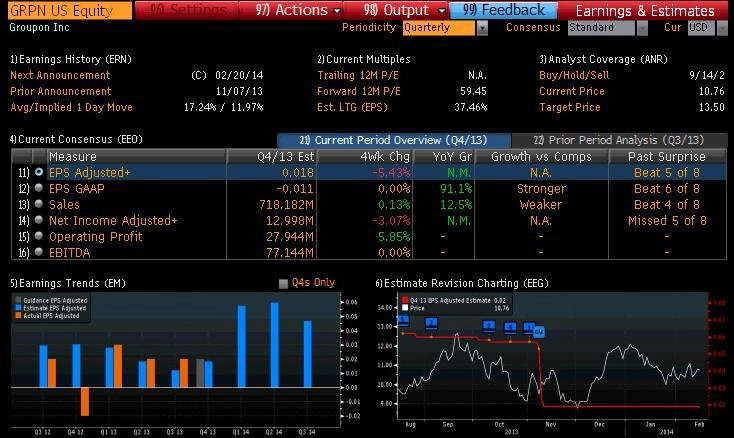Click the 99) Feedback button
734x438 pixels.
pyautogui.click(x=504, y=10)
